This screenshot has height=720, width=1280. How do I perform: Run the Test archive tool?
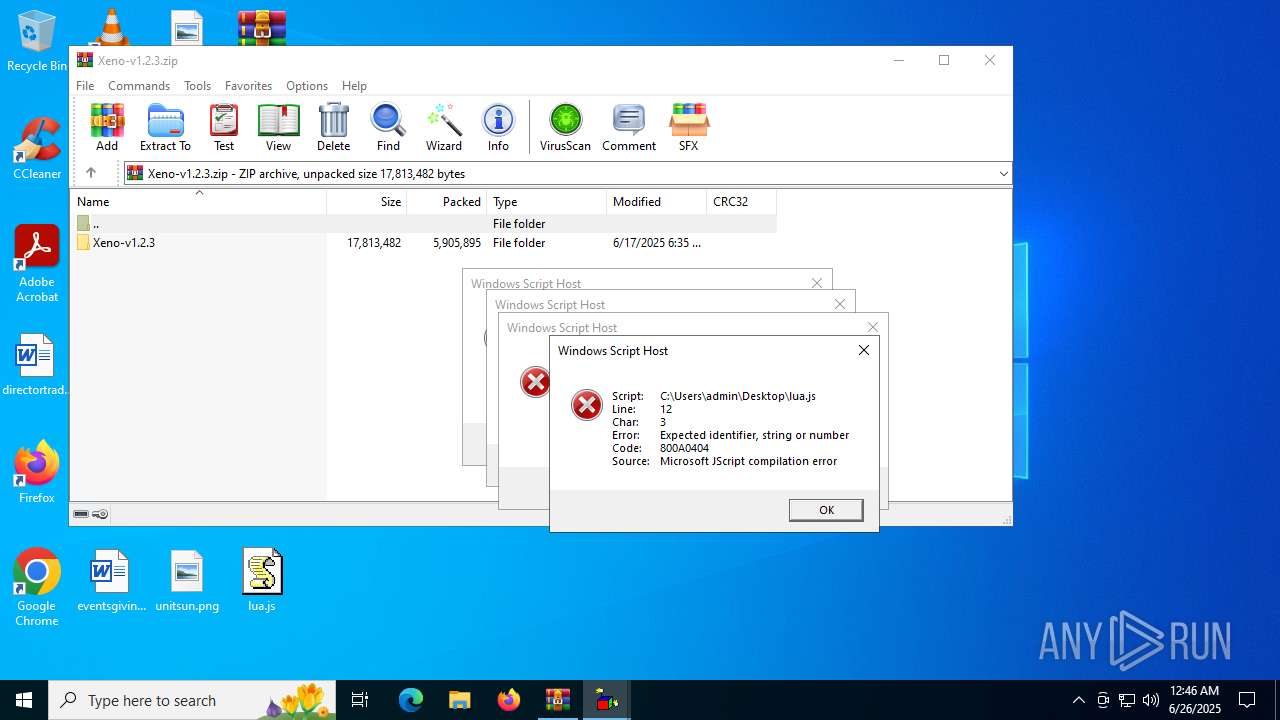[x=224, y=127]
